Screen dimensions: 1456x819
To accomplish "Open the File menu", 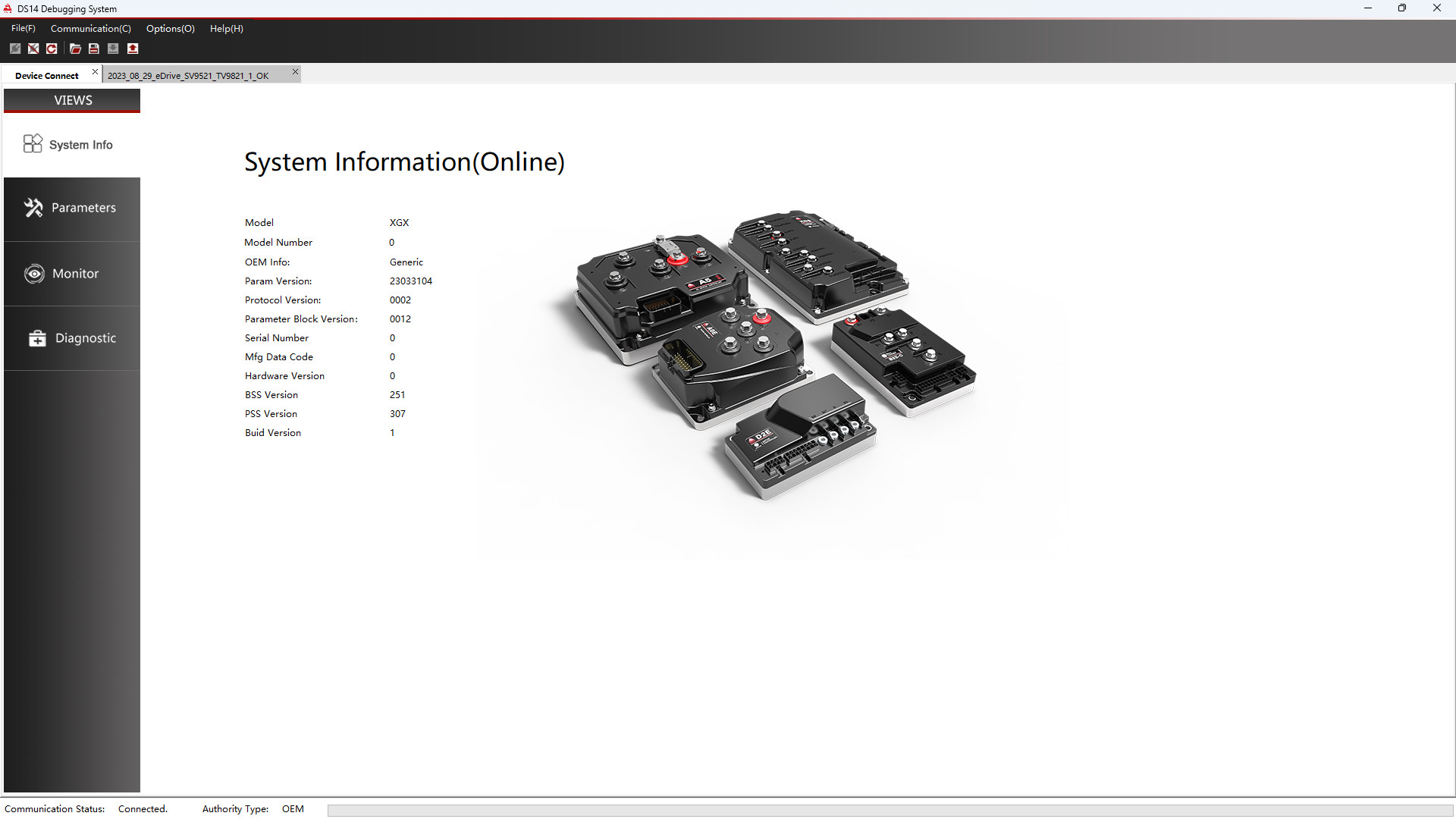I will point(23,28).
